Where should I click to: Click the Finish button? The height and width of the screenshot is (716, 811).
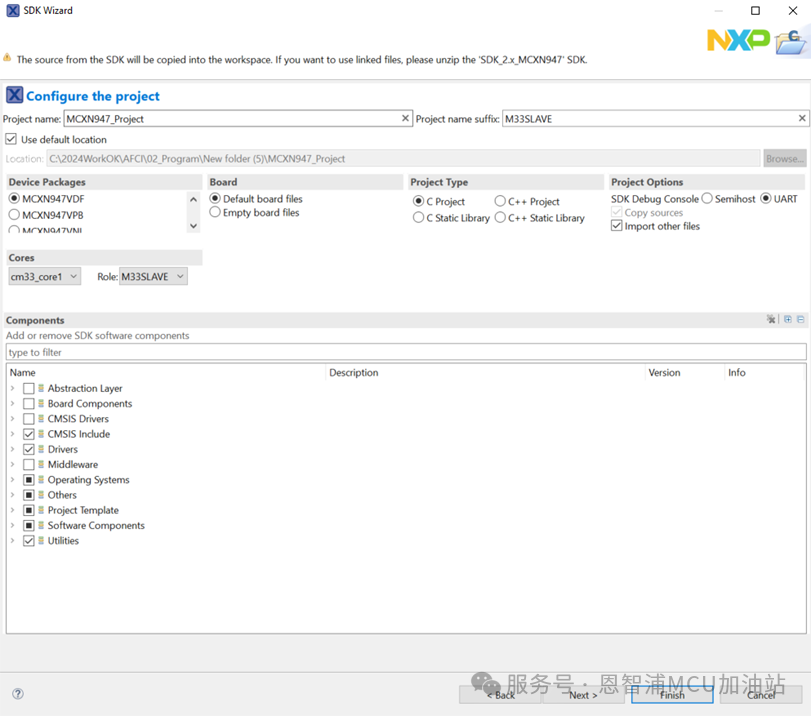tap(672, 695)
